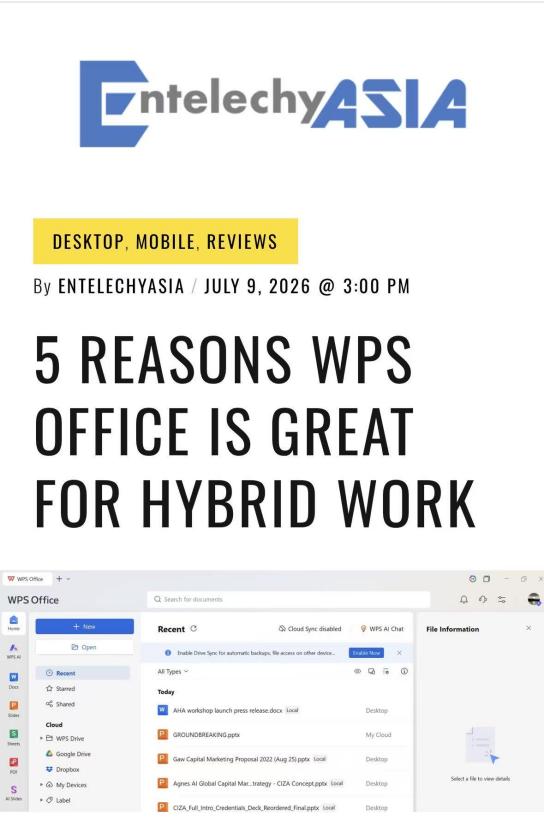The width and height of the screenshot is (544, 833).
Task: Refresh the Recent list icon
Action: (x=194, y=628)
